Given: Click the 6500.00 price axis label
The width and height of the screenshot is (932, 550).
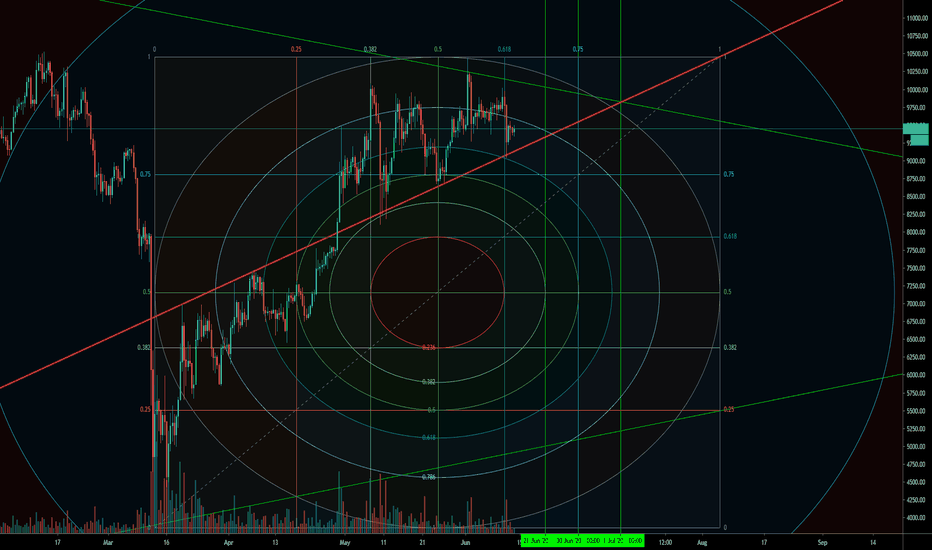Looking at the screenshot, I should [917, 340].
